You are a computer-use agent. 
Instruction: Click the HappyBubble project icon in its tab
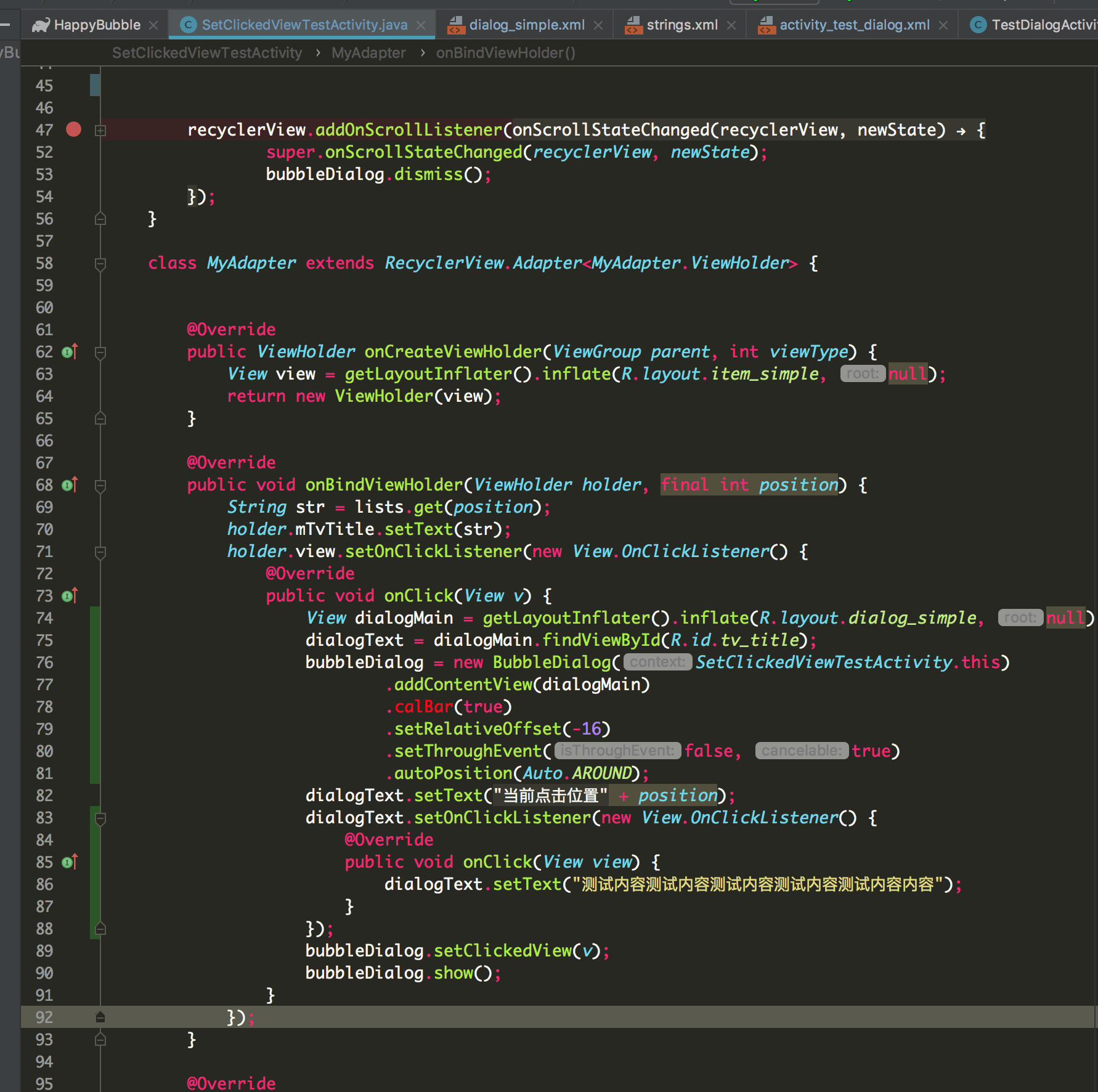coord(41,25)
